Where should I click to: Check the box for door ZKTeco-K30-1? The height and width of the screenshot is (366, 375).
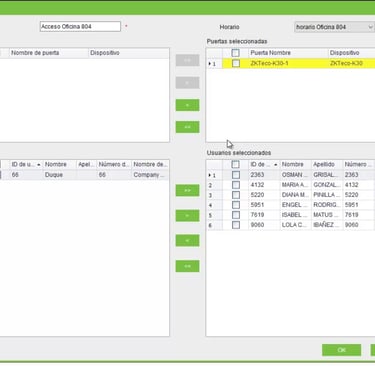tap(236, 63)
